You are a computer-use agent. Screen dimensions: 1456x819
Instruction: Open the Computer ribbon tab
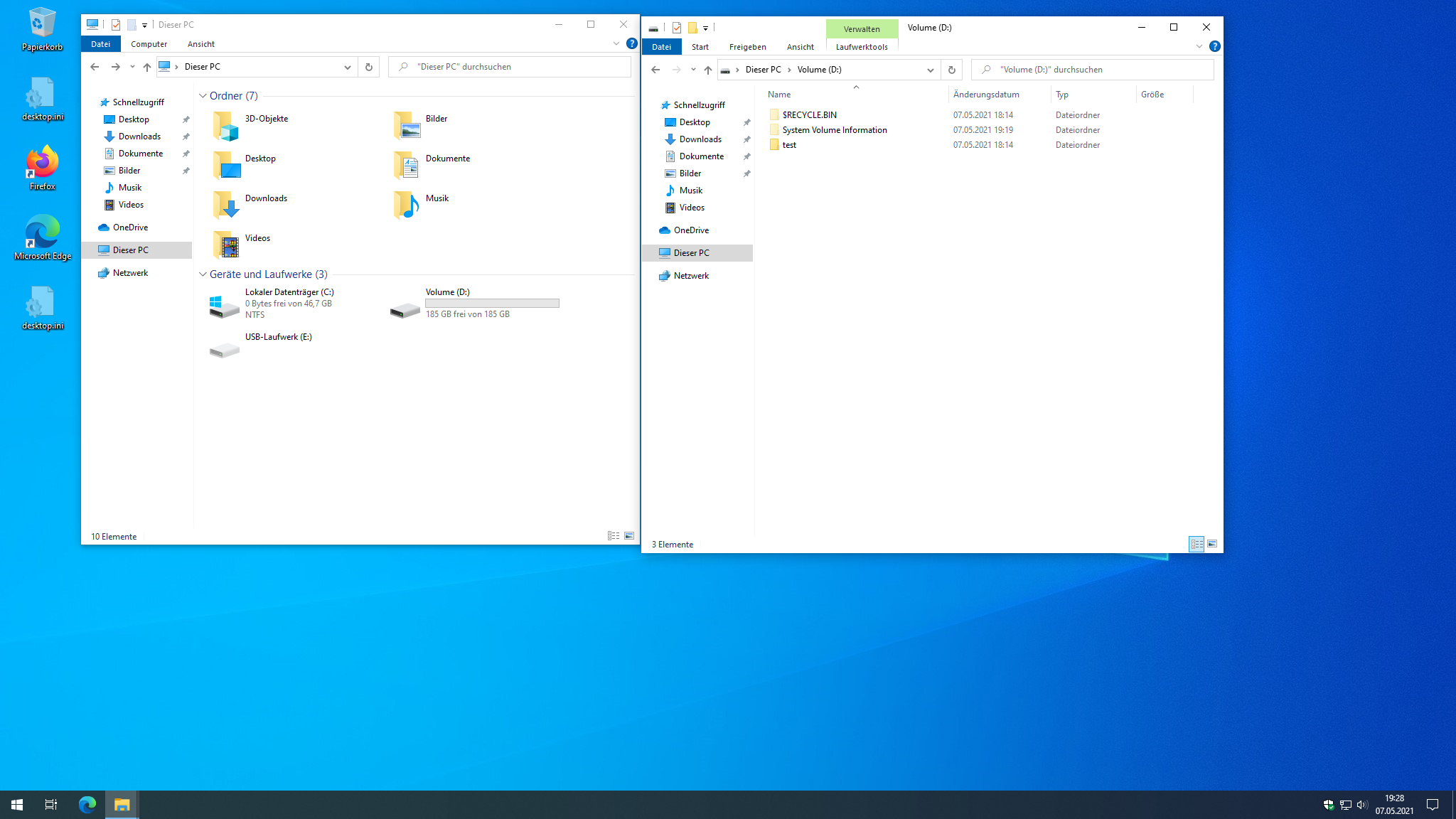tap(149, 44)
